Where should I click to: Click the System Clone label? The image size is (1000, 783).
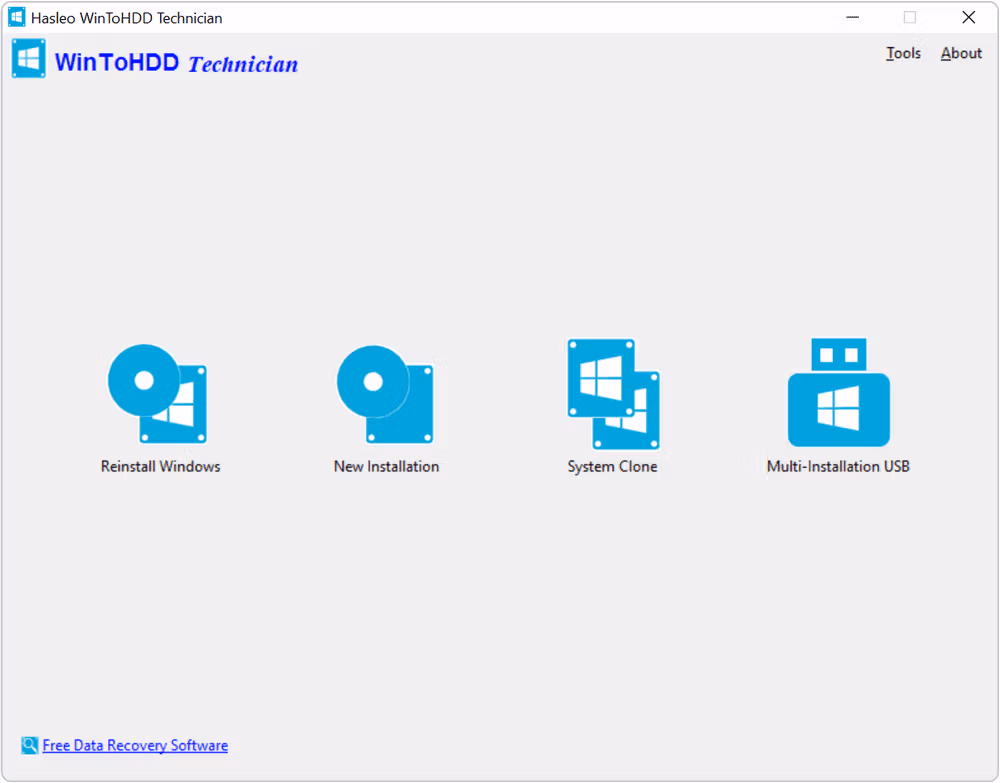click(612, 467)
